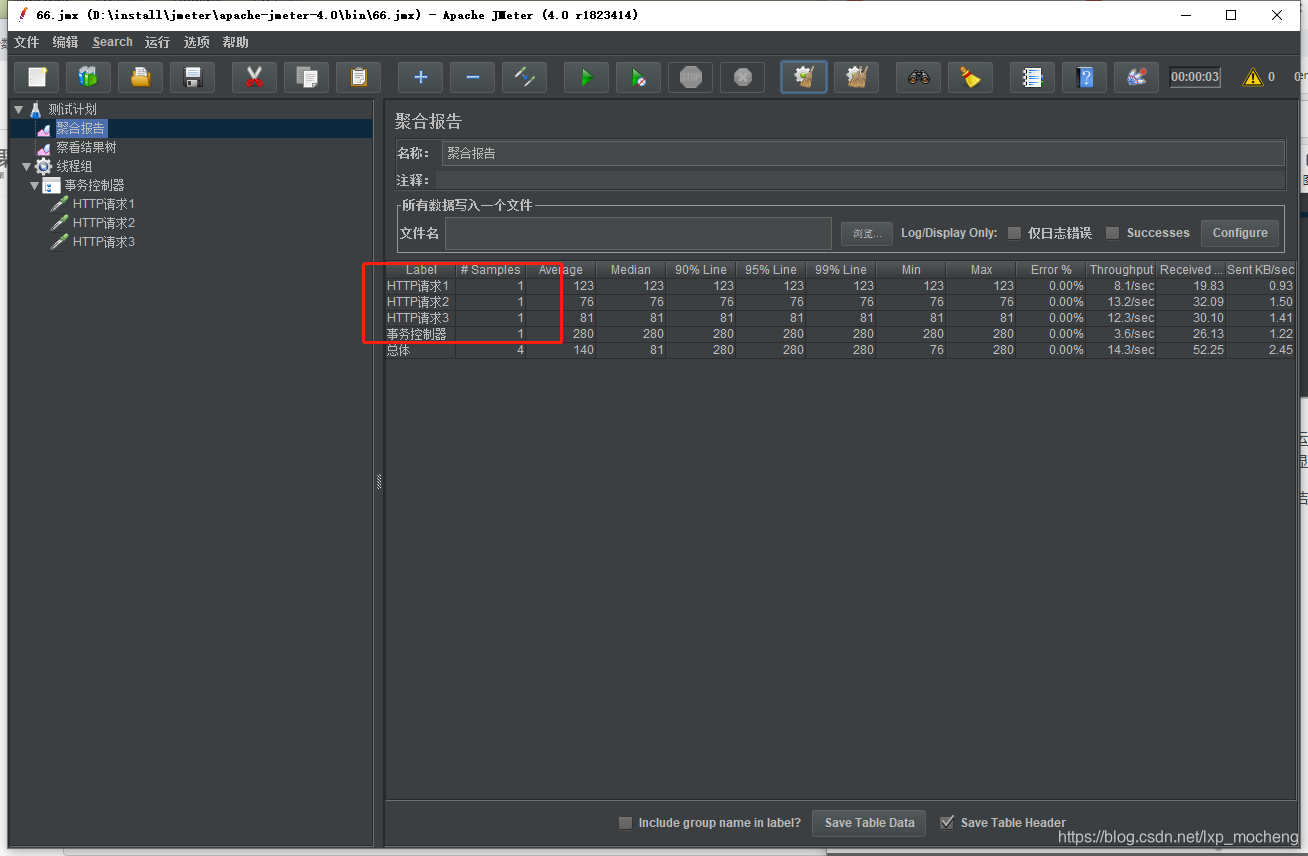Click the 文件名 filename input field
Screen dimensions: 1308x856
click(638, 233)
